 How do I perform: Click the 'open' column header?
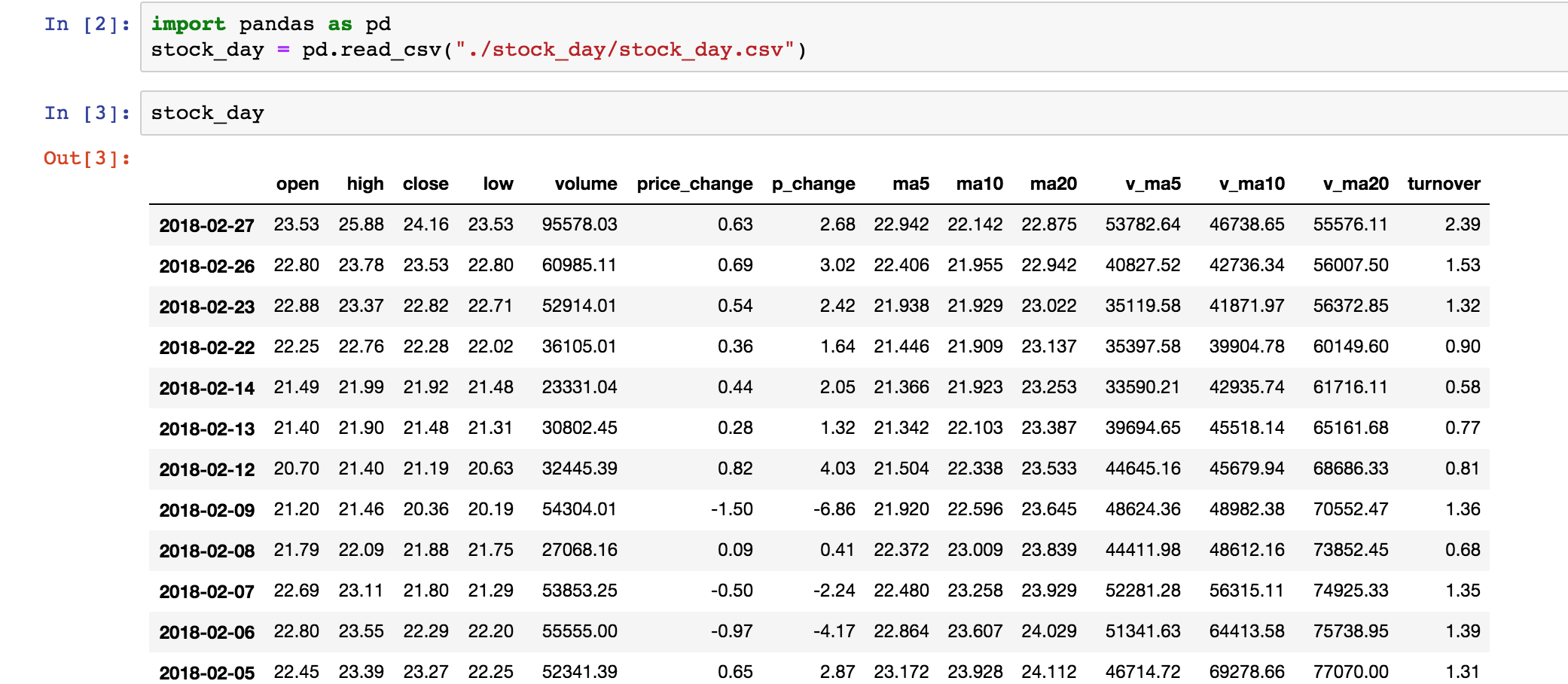[x=297, y=184]
